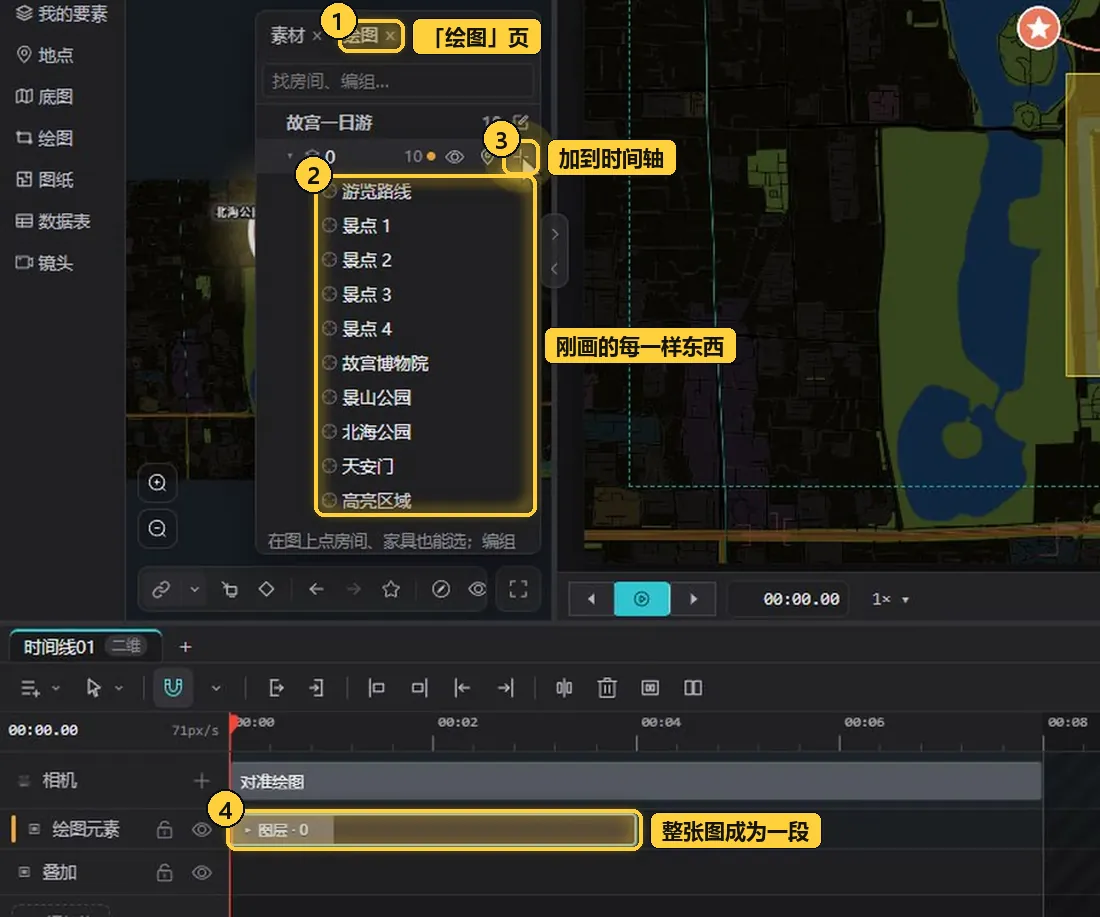Screen dimensions: 1100x917
Task: Click the compass icon in map toolbar
Action: coord(441,589)
